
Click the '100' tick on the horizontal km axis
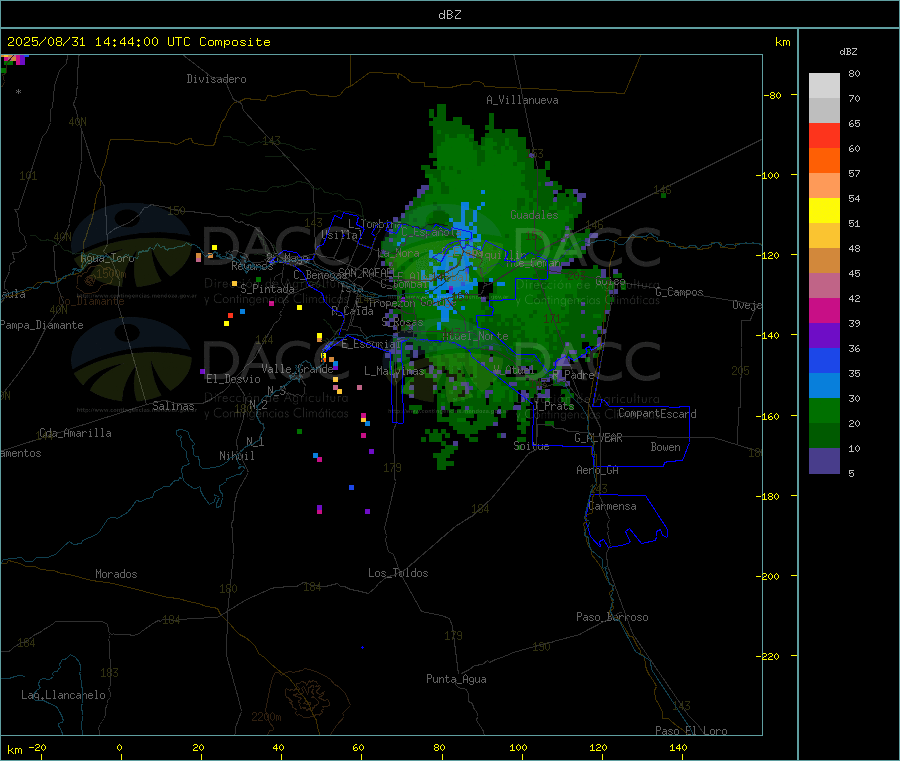pos(518,747)
